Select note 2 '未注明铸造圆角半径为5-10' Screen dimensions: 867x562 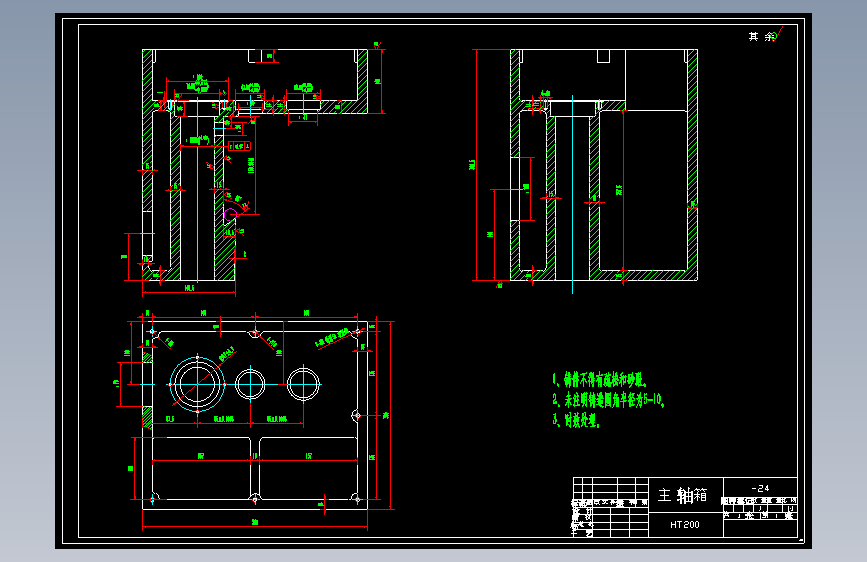coord(608,400)
